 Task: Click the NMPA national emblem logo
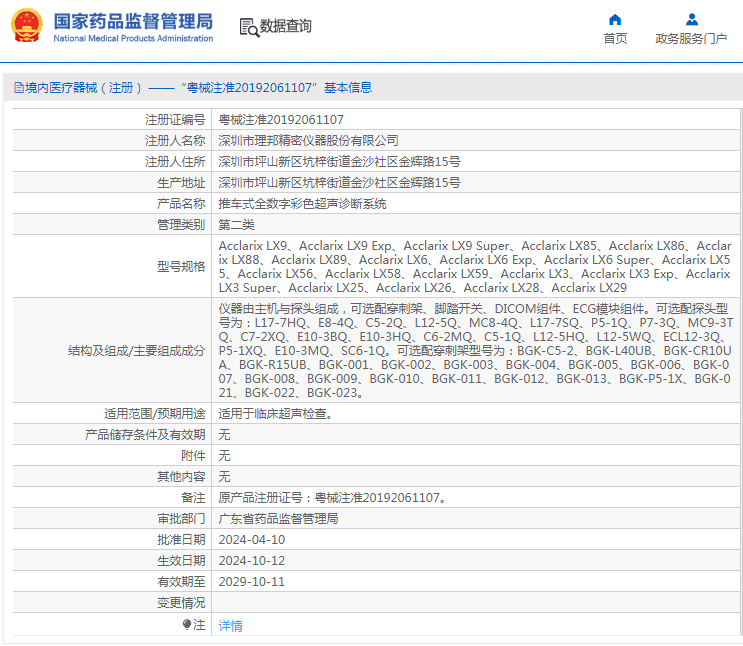coord(27,26)
